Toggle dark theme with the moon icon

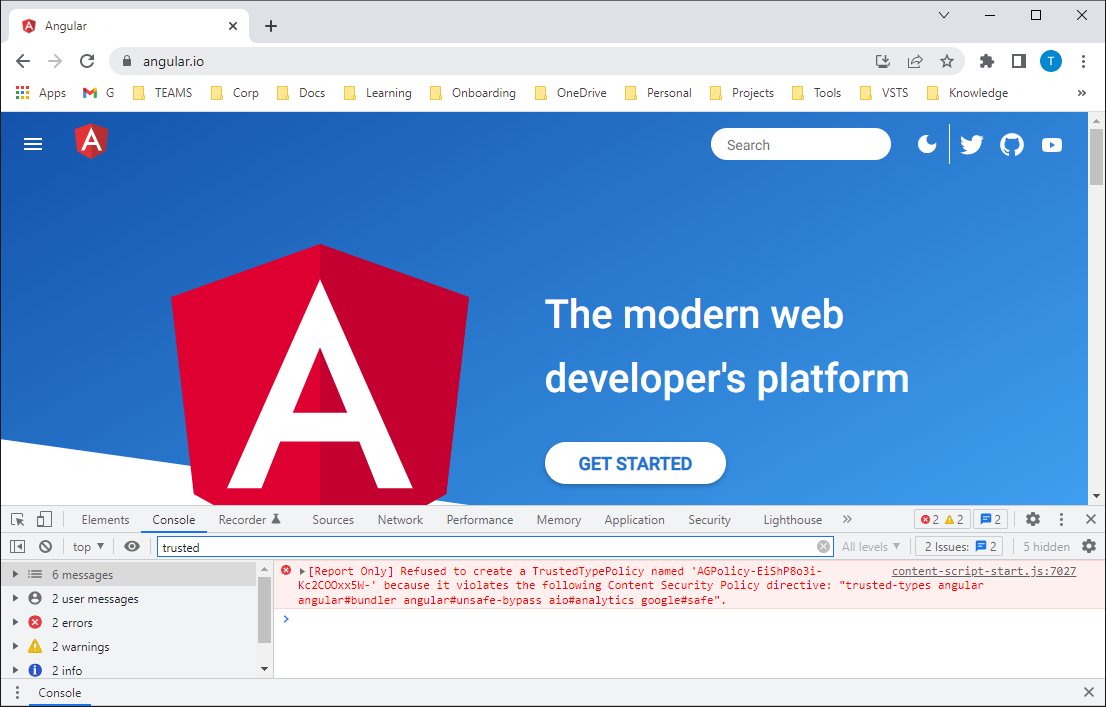(927, 145)
